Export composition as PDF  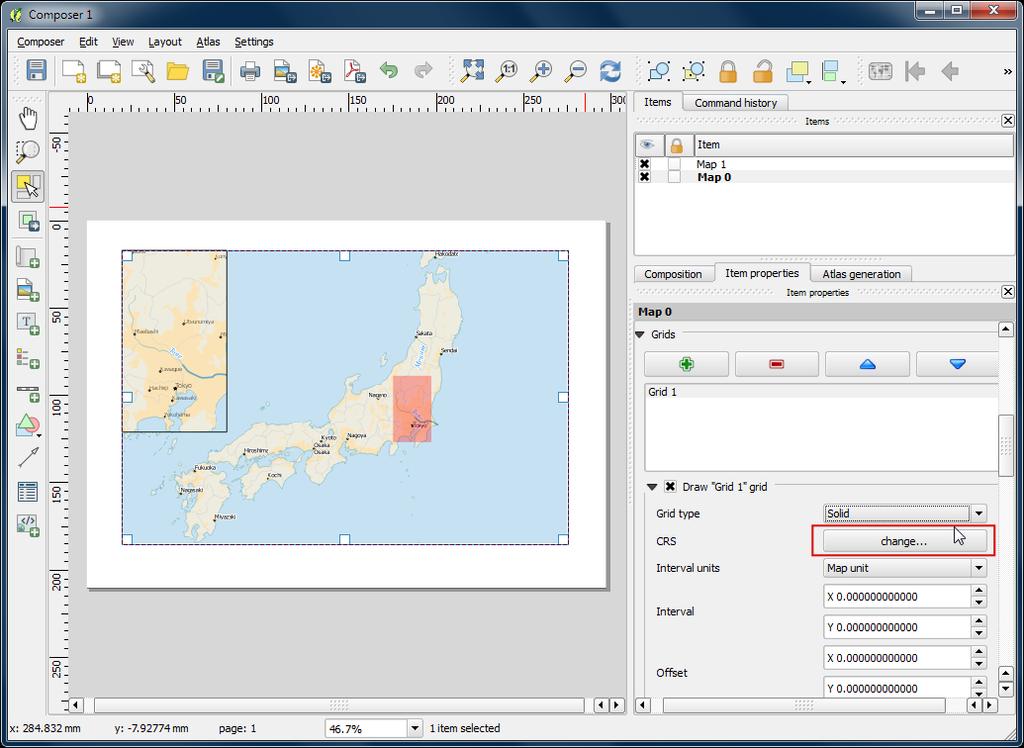pyautogui.click(x=355, y=71)
